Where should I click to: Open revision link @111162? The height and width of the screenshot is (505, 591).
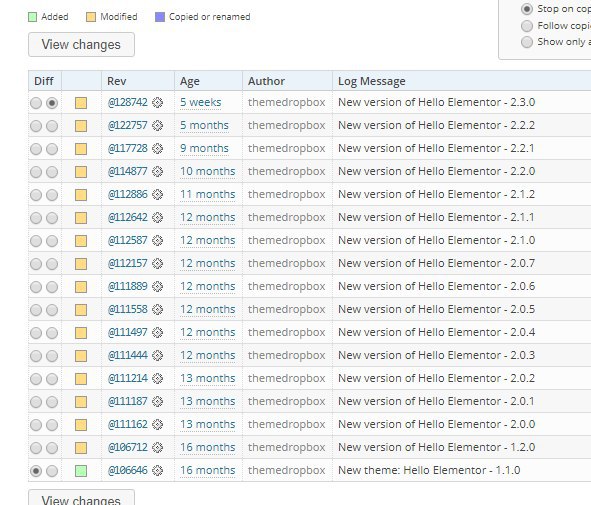[x=128, y=424]
